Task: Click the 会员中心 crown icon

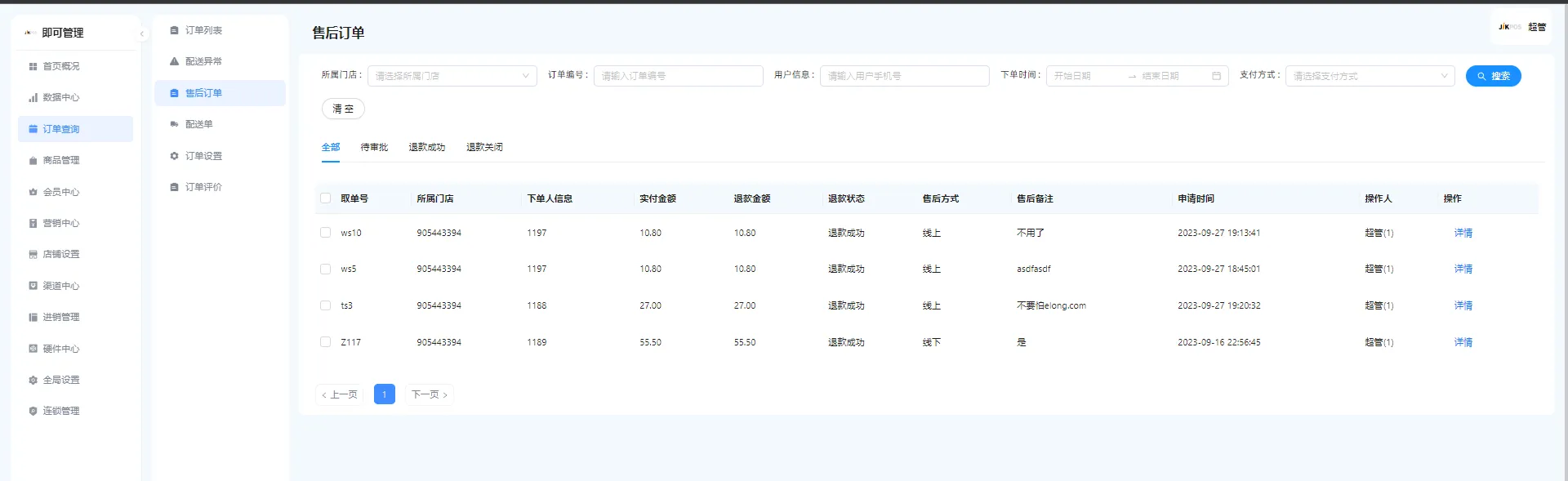Action: 33,192
